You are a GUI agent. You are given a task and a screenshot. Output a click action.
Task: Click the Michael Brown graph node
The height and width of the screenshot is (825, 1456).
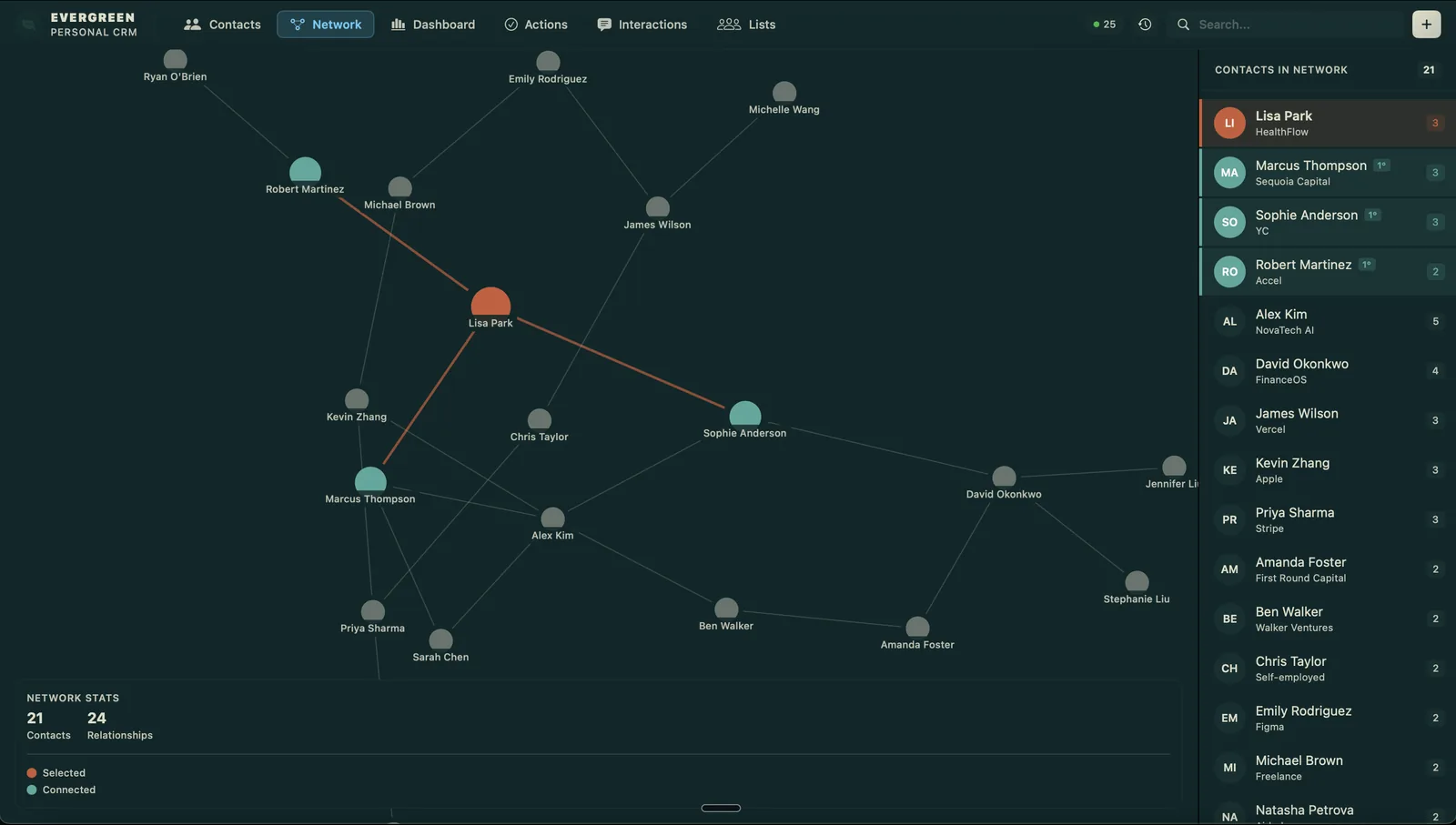tap(399, 187)
